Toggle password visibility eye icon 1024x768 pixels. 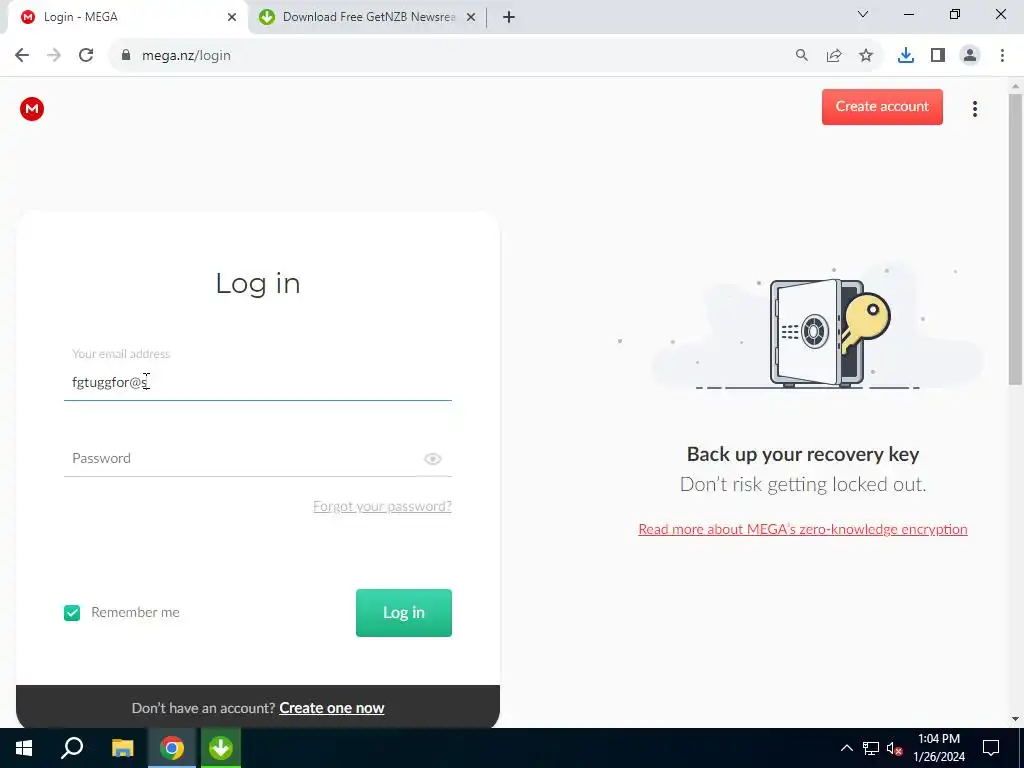point(432,458)
